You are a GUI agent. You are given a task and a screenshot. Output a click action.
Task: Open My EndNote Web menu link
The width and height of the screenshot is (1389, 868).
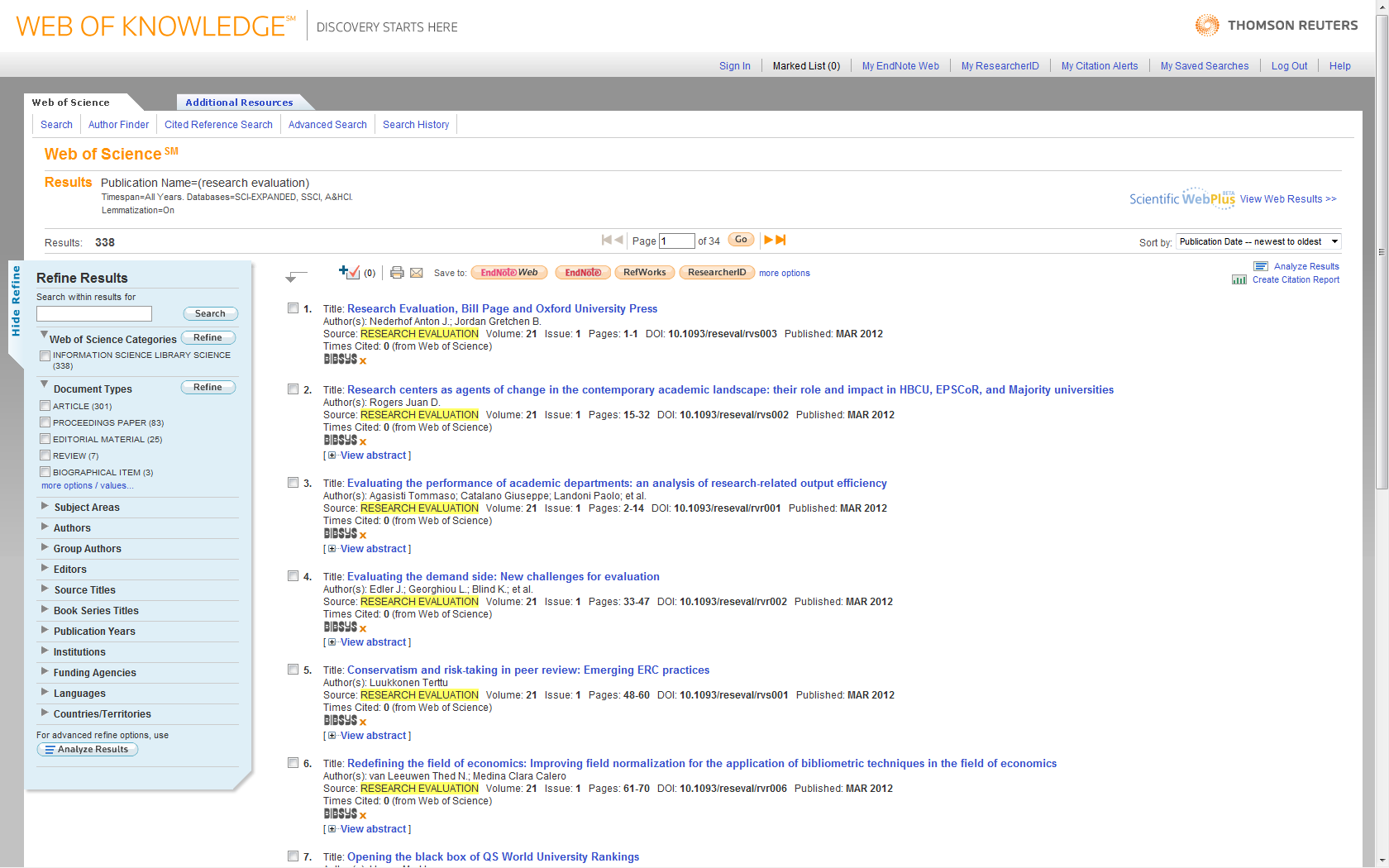[x=900, y=66]
